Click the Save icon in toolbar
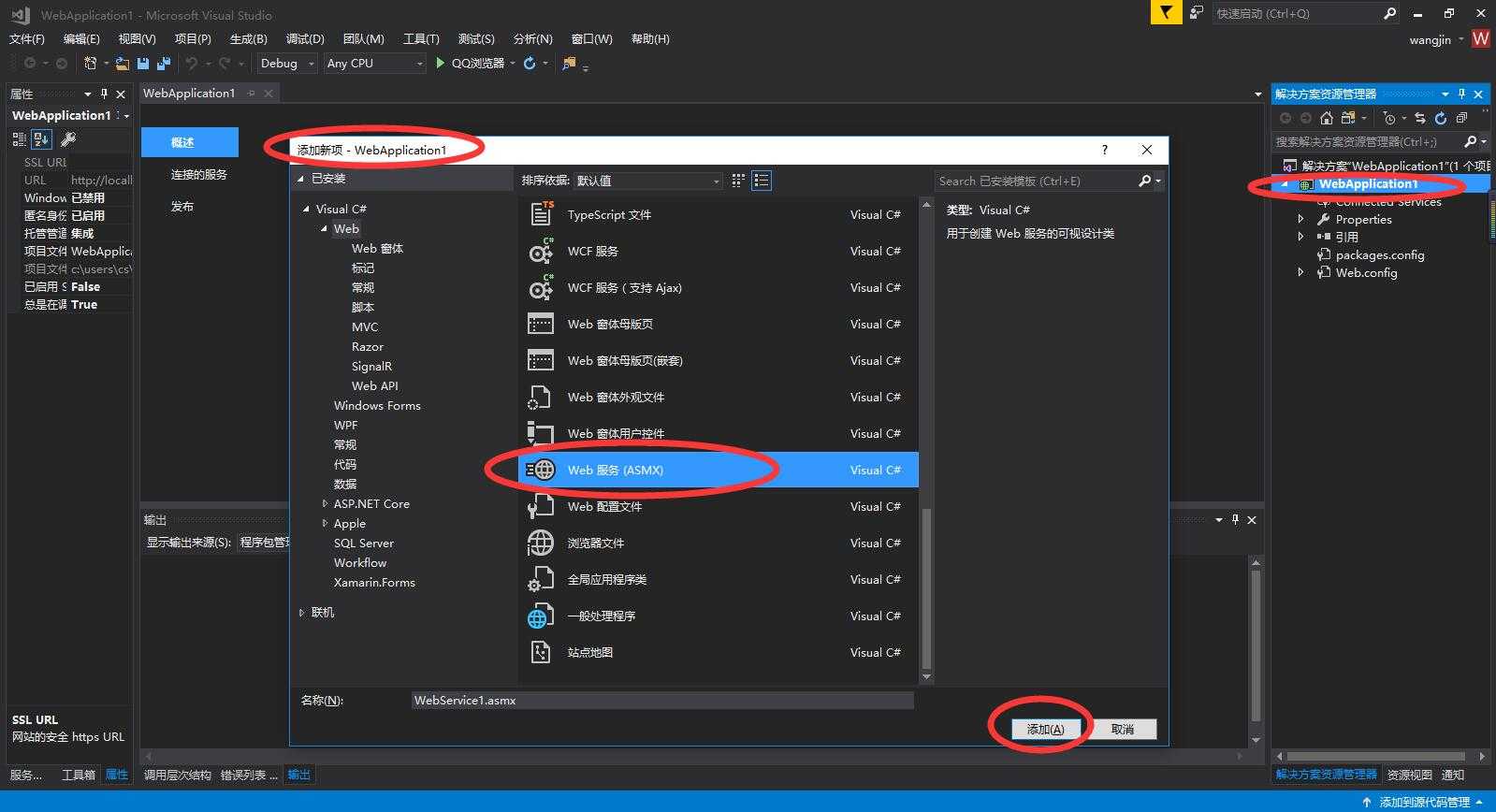Viewport: 1496px width, 812px height. [x=143, y=64]
